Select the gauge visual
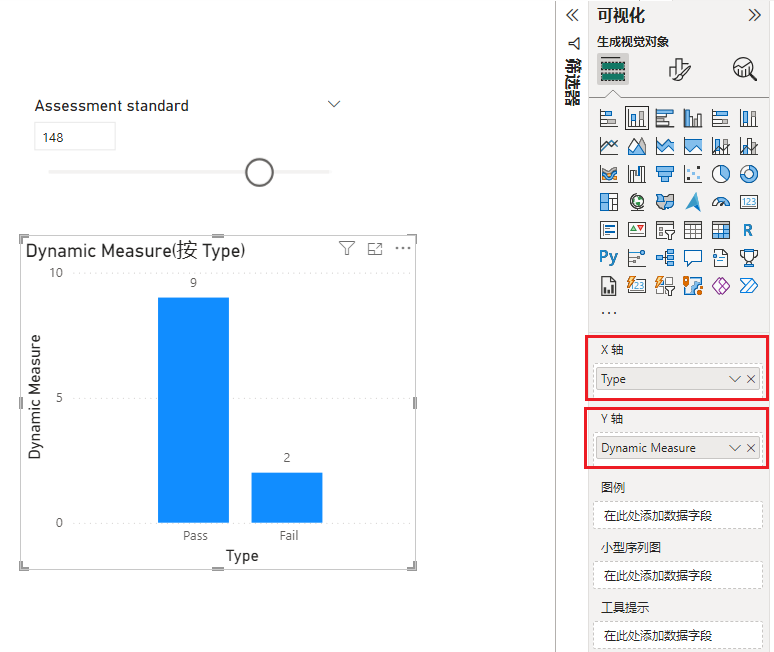This screenshot has width=774, height=652. pyautogui.click(x=721, y=202)
